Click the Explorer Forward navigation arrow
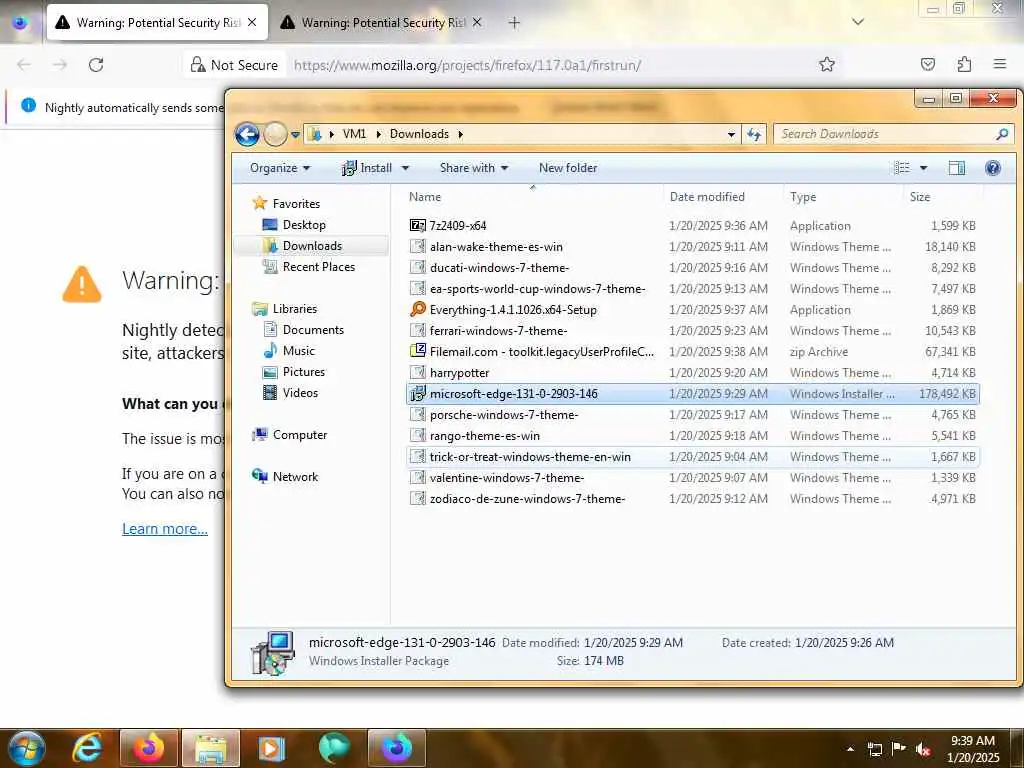 [275, 135]
